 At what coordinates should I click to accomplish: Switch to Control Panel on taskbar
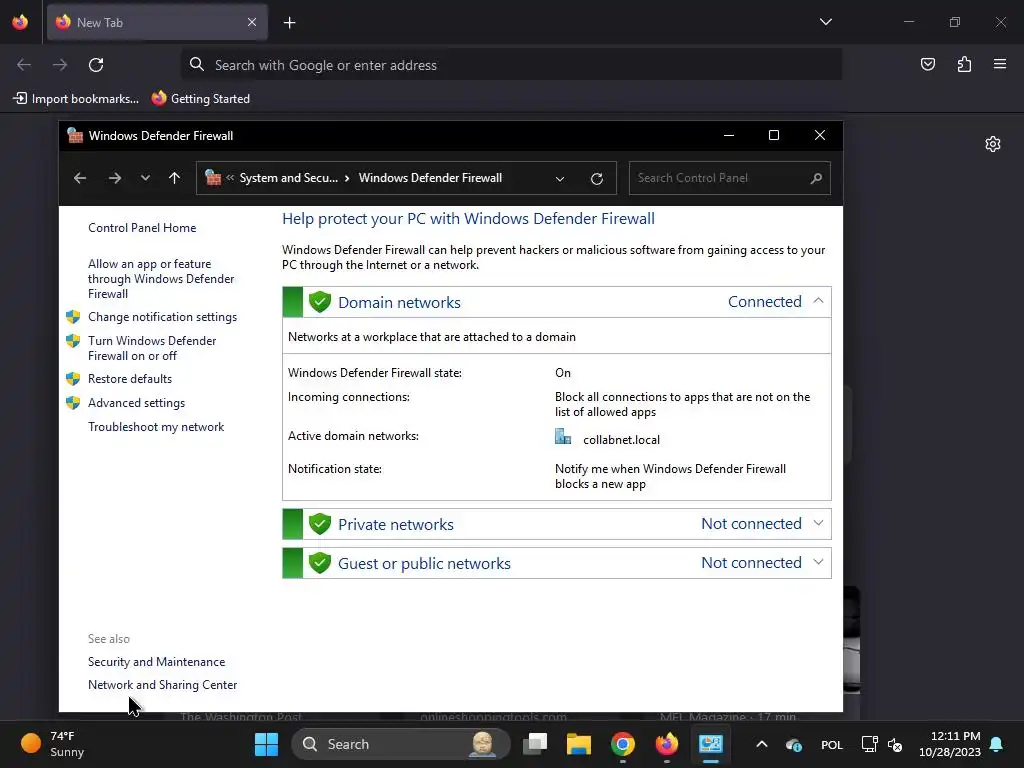[x=710, y=744]
